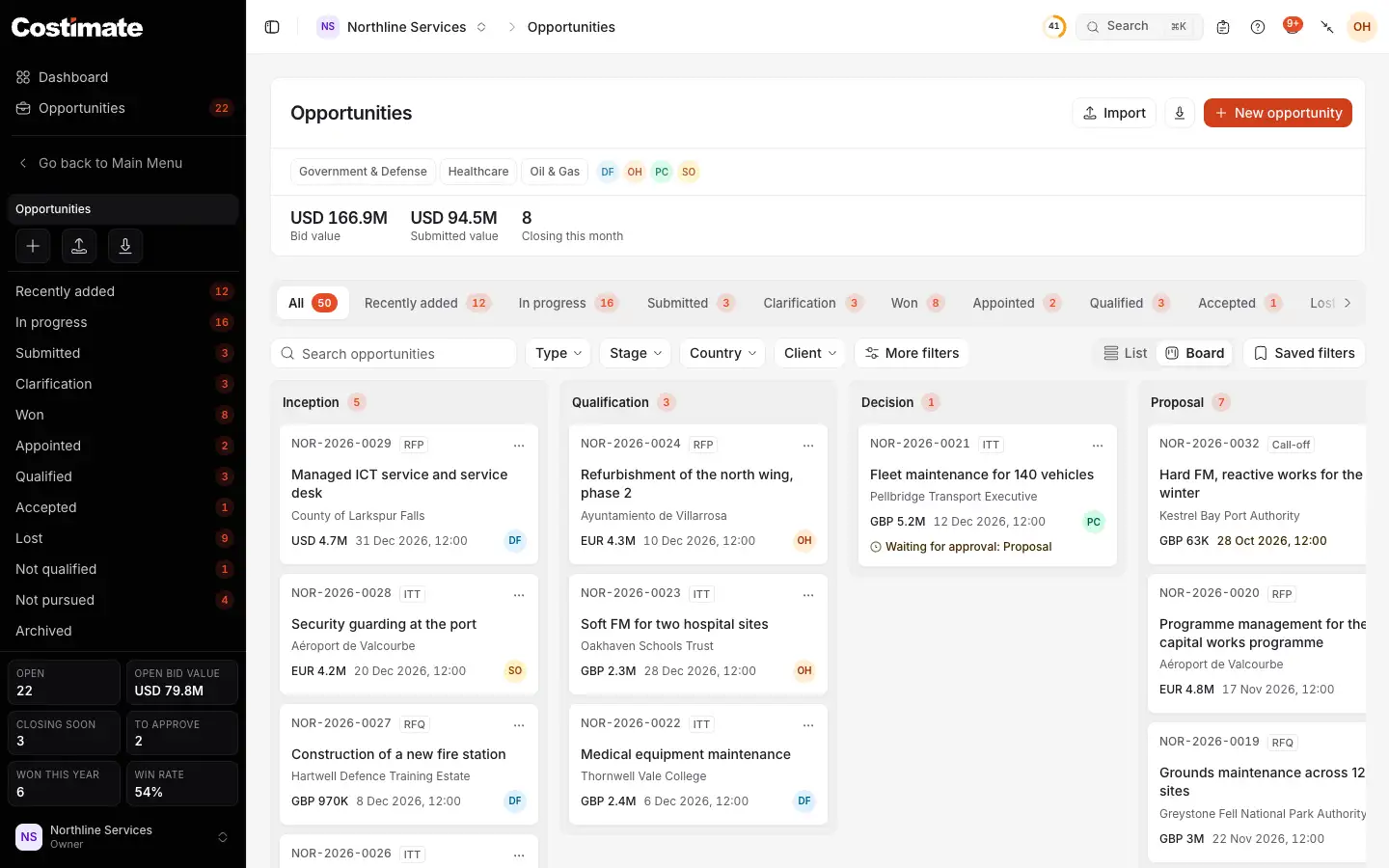Screen dimensions: 1389x868
Task: Click the sidebar upload icon
Action: pyautogui.click(x=79, y=246)
